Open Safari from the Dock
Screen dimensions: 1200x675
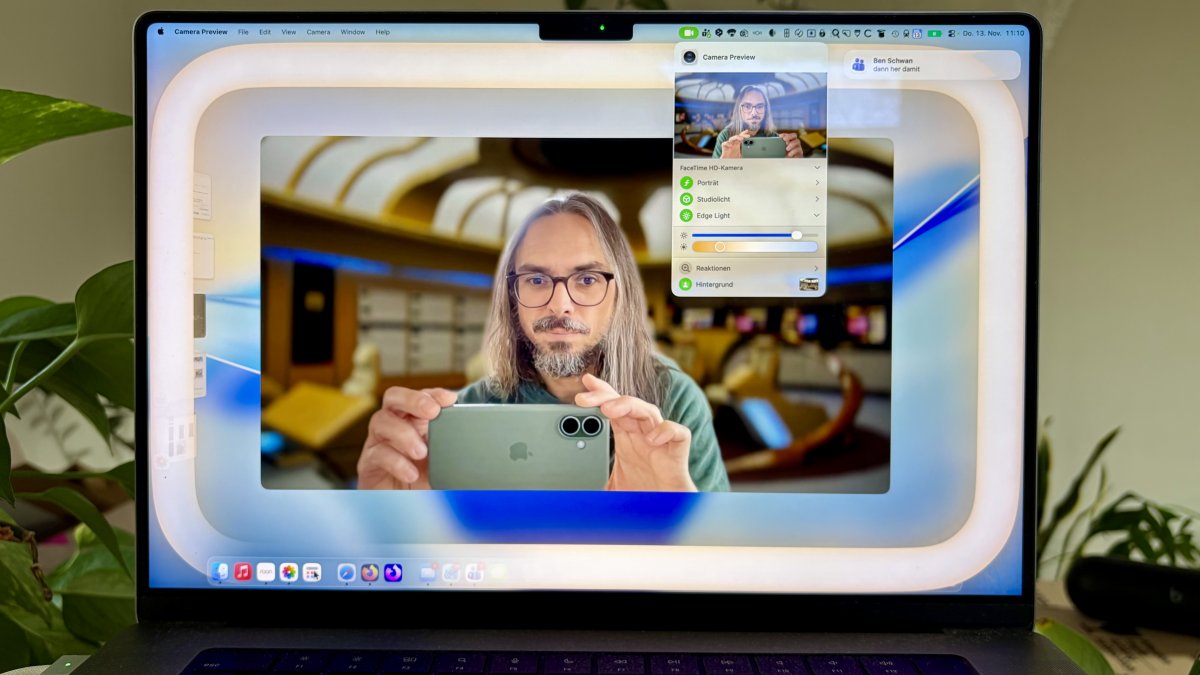[347, 570]
